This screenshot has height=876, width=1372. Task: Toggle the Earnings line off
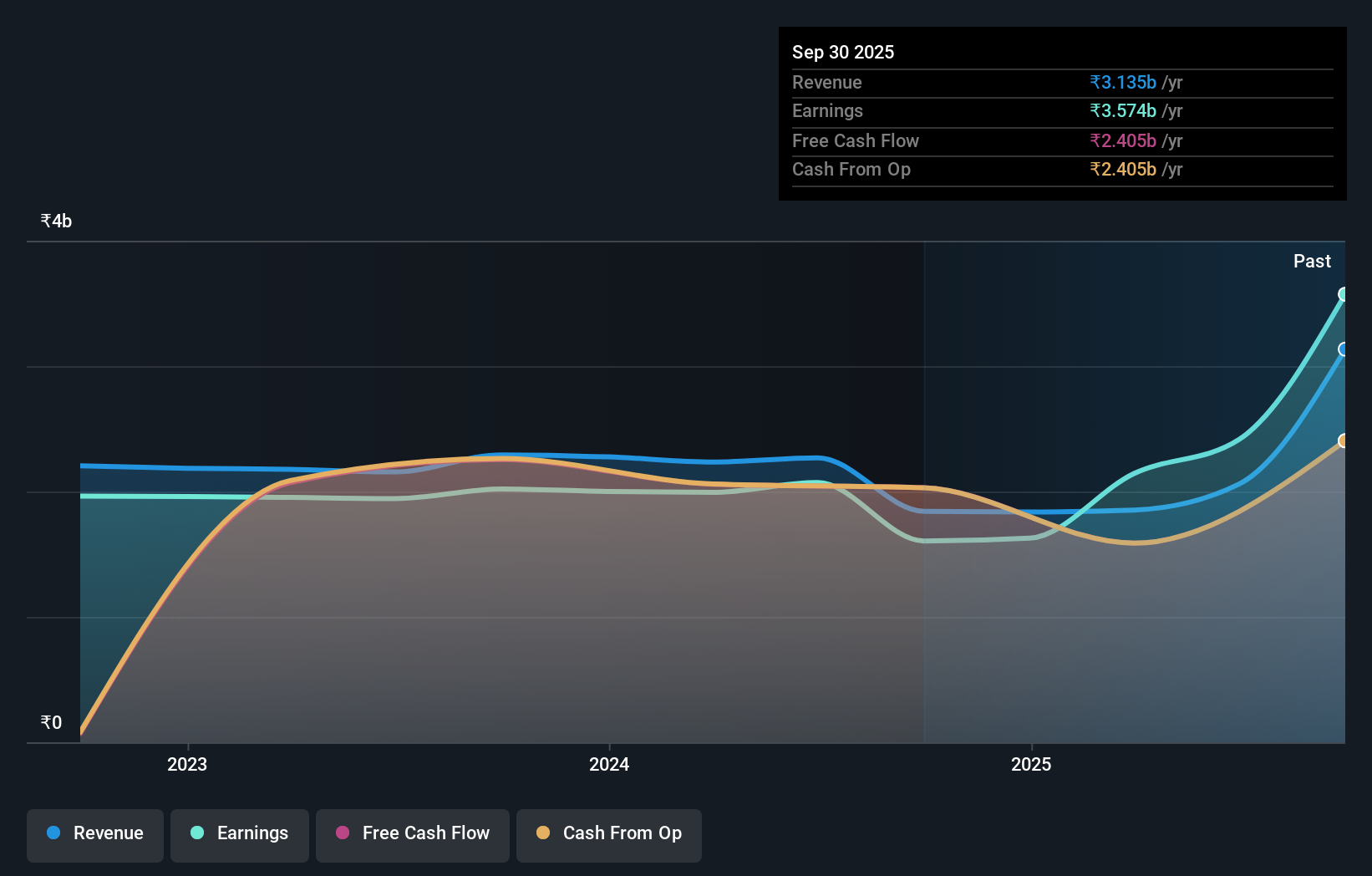[240, 834]
